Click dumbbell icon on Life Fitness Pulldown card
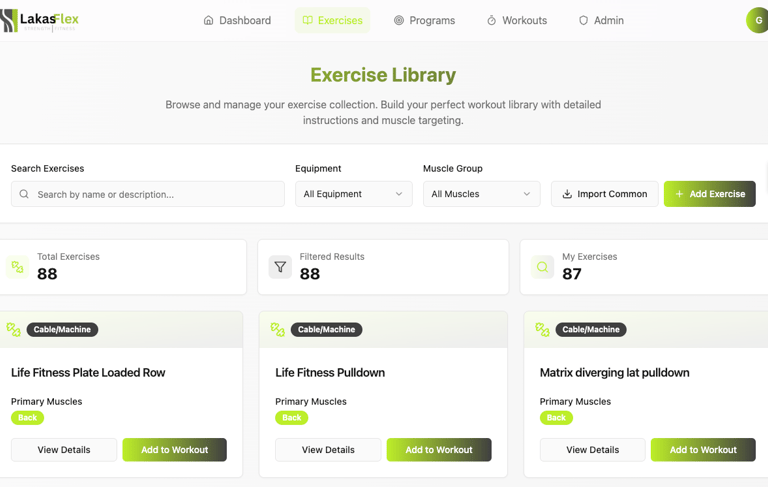 click(278, 330)
